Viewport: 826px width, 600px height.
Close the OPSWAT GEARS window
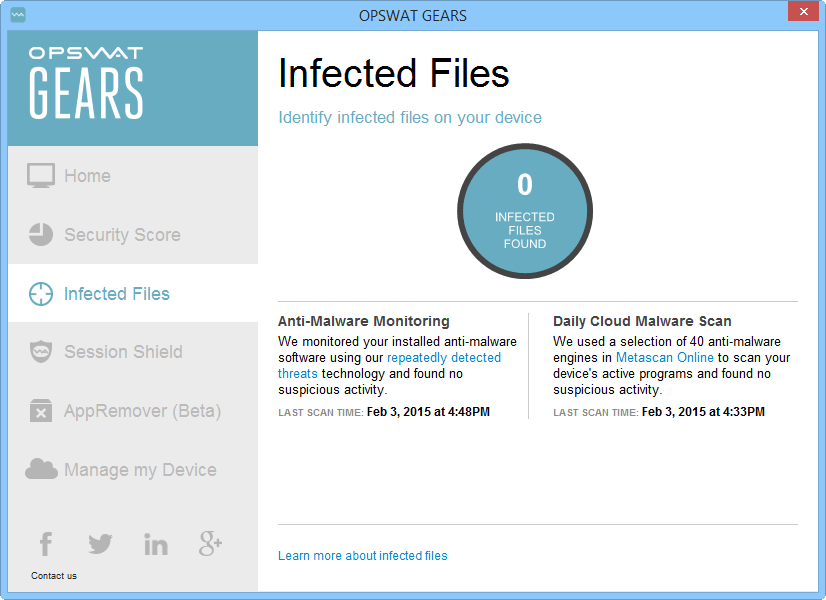803,11
